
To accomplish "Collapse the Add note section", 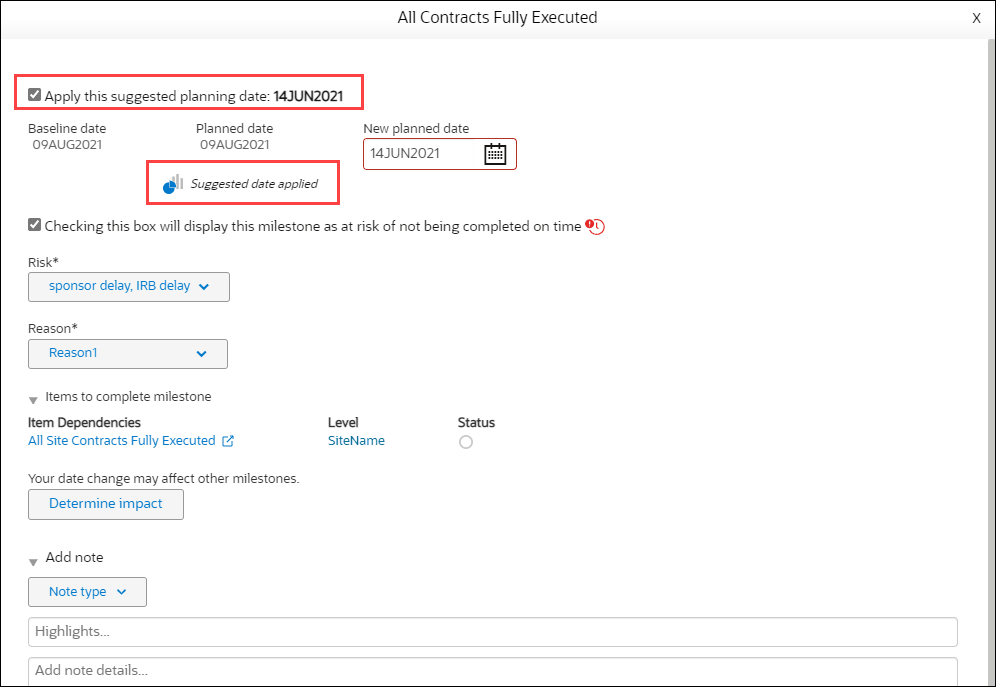I will pyautogui.click(x=33, y=558).
